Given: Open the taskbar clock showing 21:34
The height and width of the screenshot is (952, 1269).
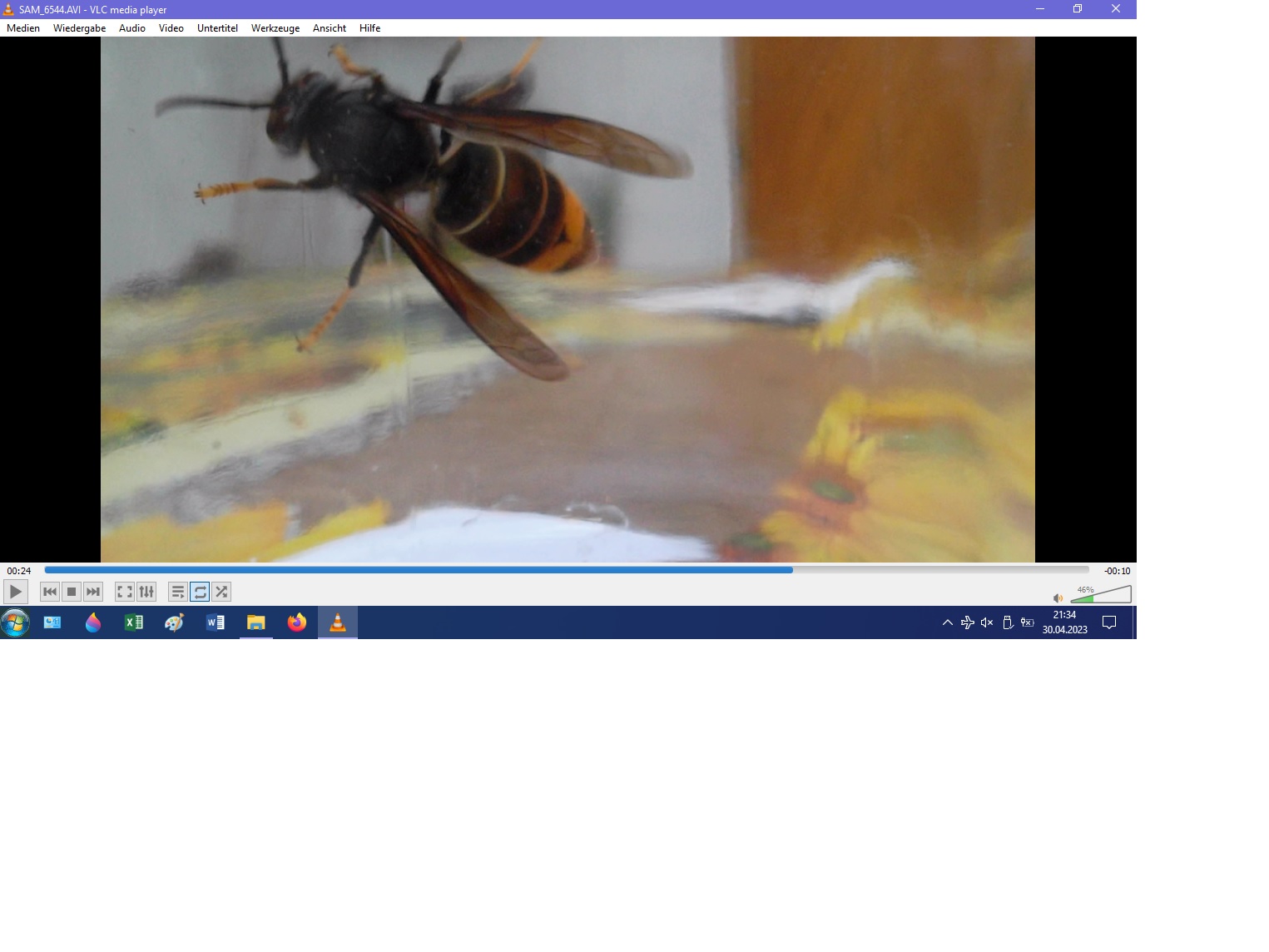Looking at the screenshot, I should click(x=1064, y=622).
